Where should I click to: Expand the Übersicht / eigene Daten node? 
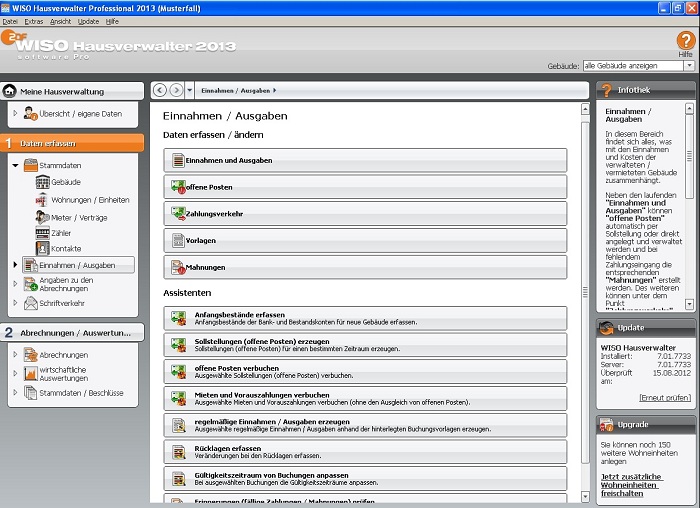click(x=15, y=113)
